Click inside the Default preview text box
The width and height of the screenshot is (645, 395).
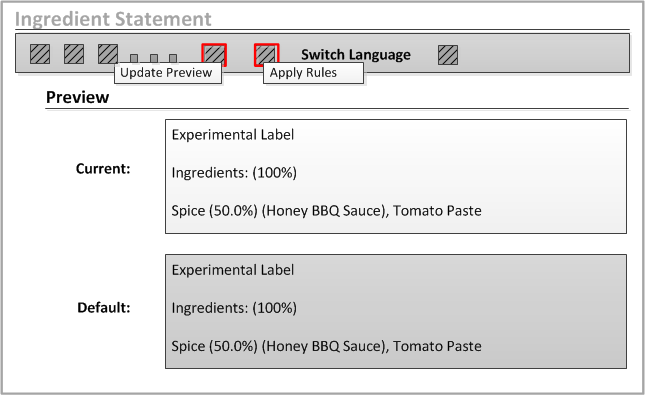396,311
